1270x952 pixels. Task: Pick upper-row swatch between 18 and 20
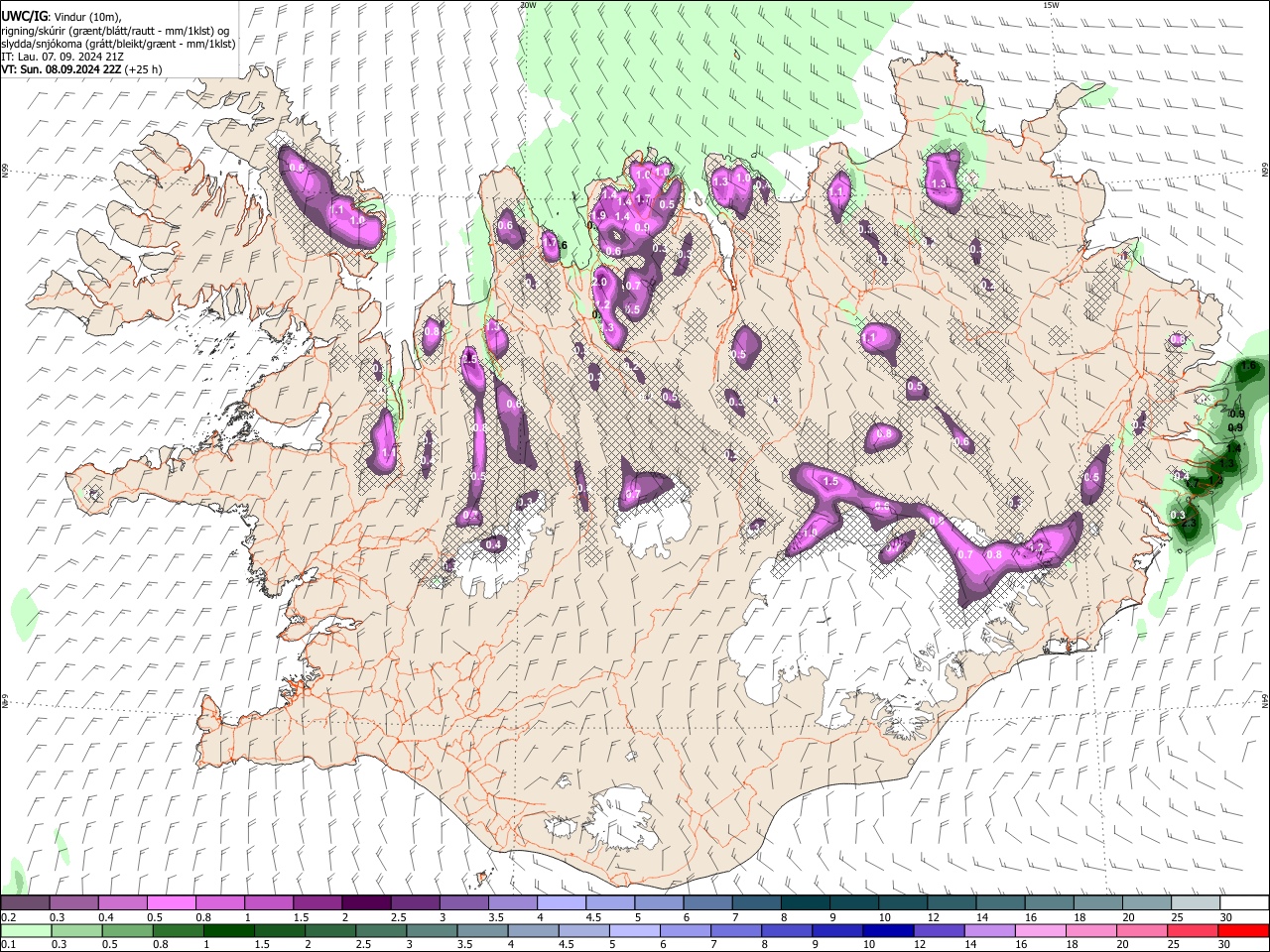click(1098, 902)
